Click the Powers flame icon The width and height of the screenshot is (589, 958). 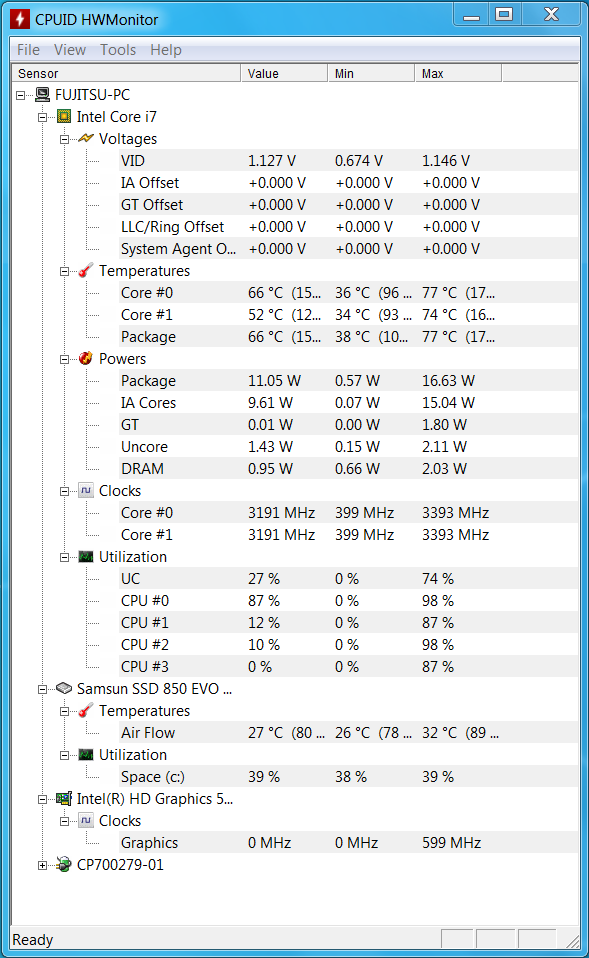coord(86,359)
